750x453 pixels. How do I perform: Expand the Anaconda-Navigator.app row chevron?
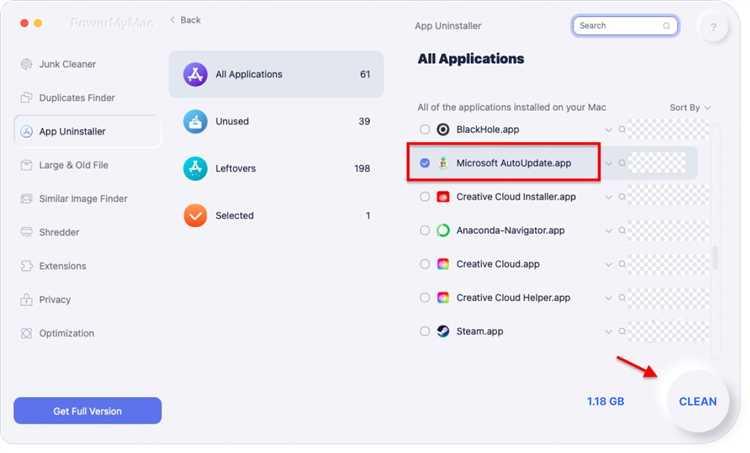tap(608, 231)
